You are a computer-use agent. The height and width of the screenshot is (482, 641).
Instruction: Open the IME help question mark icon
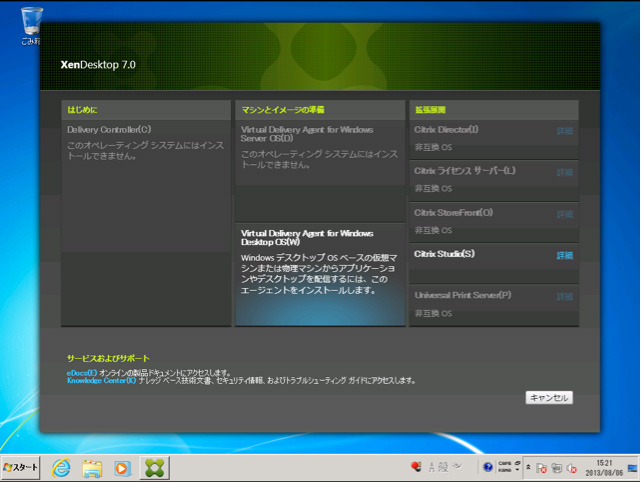tap(487, 467)
